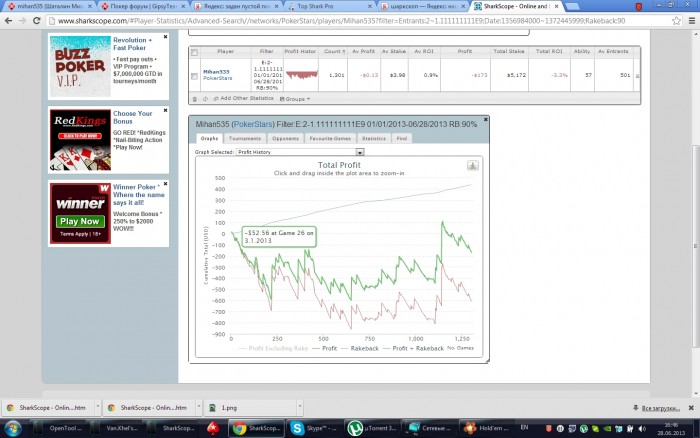
Task: Click the page vertical scrollbar
Action: [696, 246]
